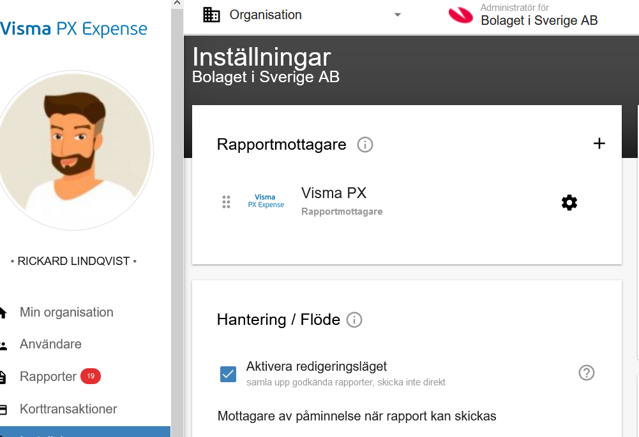639x437 pixels.
Task: Click the drag handle on Visma PX row
Action: (226, 202)
